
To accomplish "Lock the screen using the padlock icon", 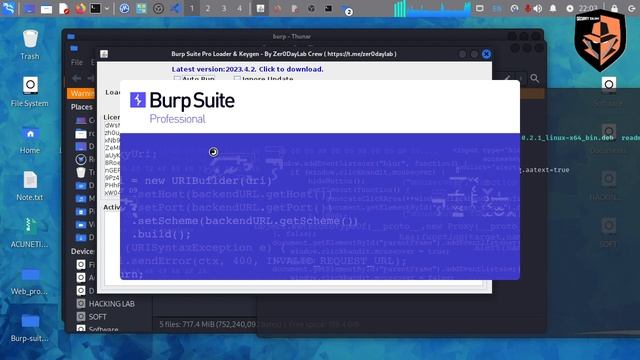I will point(614,8).
